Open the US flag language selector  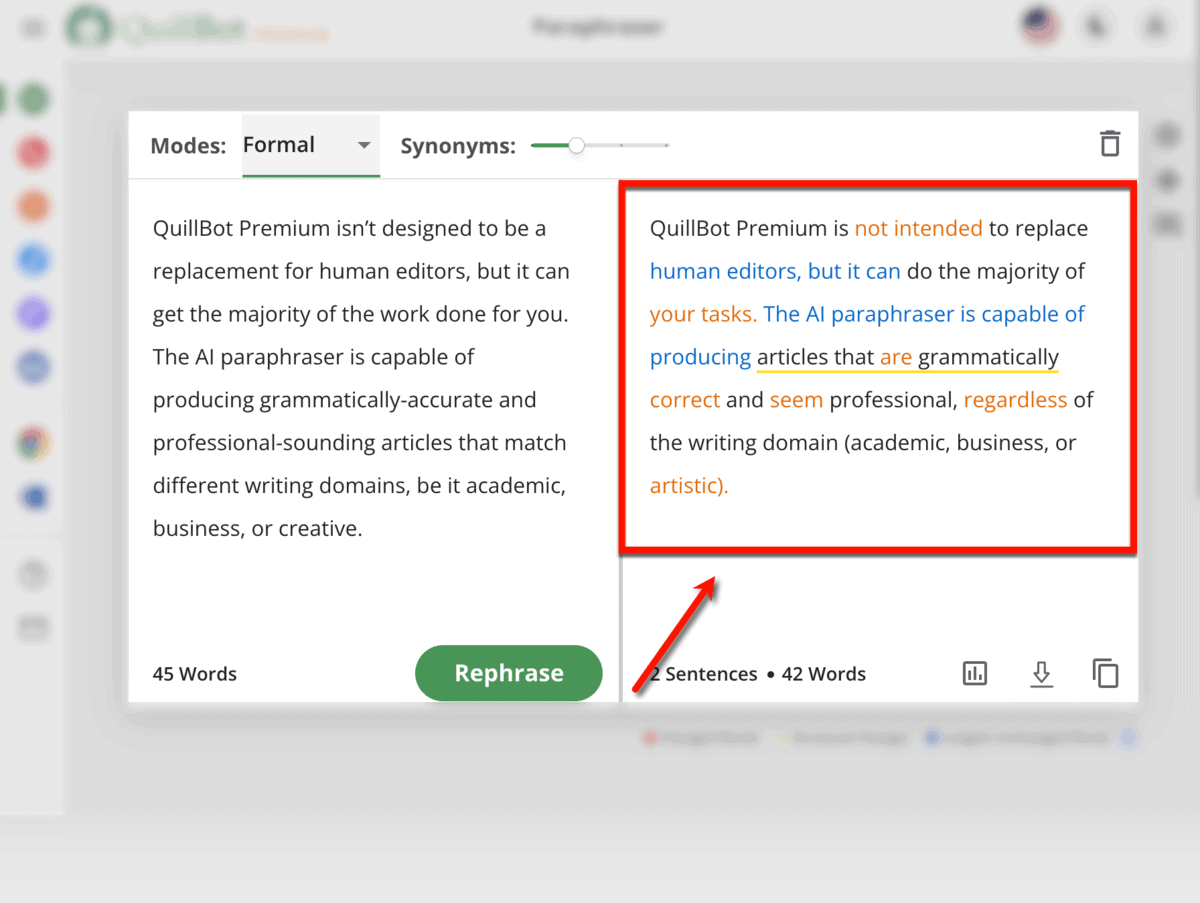(x=1041, y=27)
